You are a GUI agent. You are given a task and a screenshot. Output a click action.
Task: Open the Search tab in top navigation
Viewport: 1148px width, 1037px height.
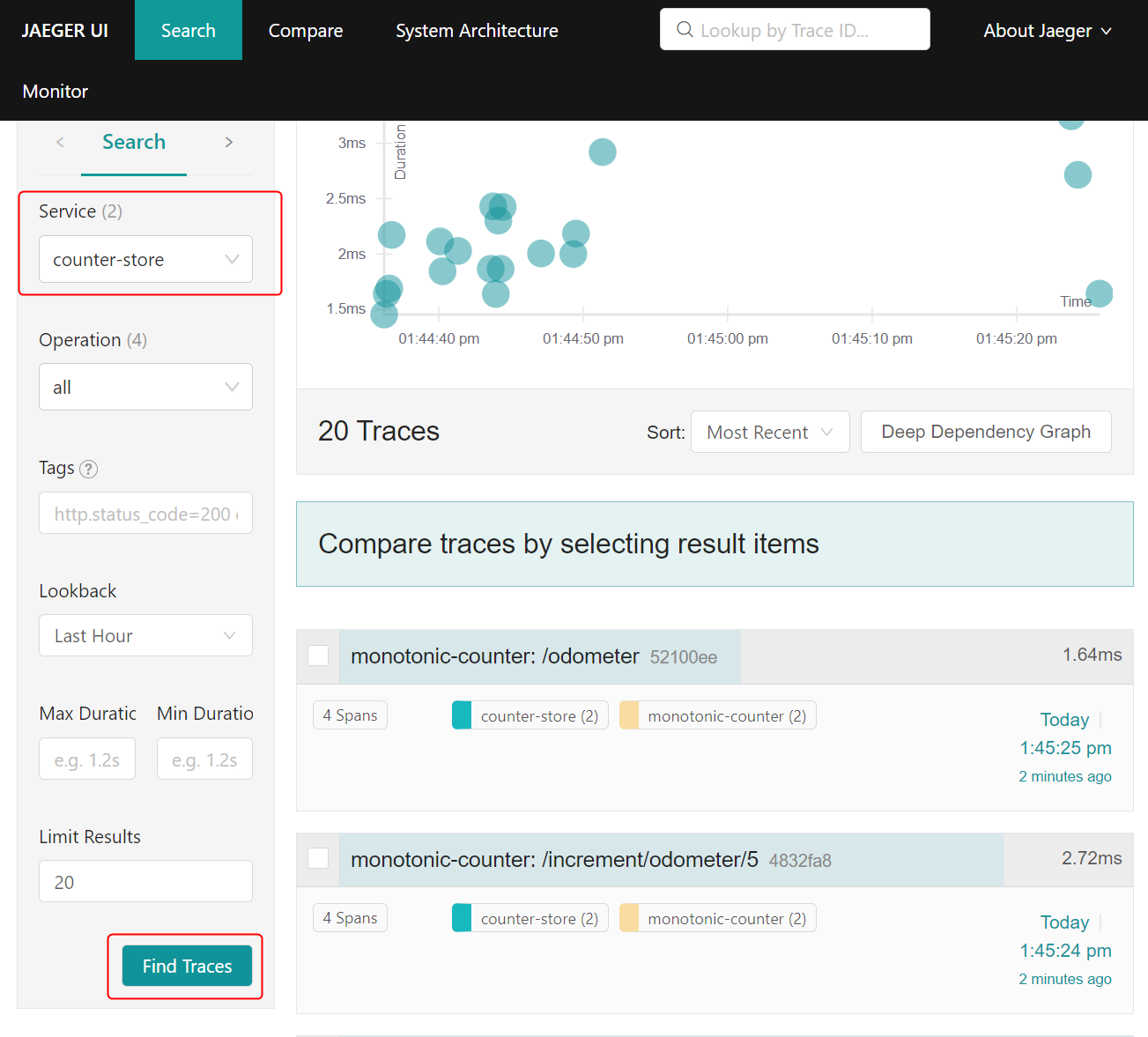tap(189, 30)
